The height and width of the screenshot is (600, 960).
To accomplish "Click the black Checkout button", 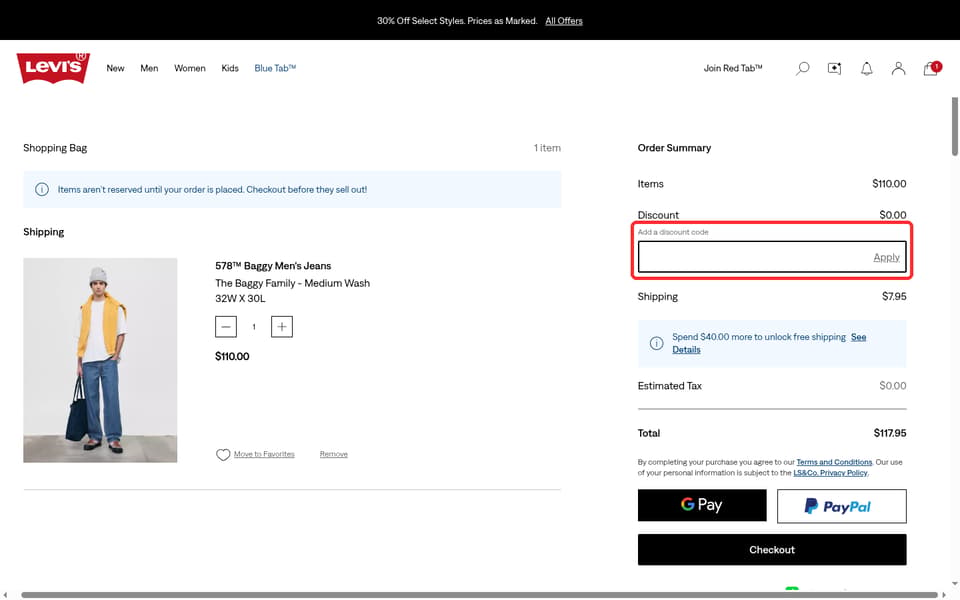I will click(x=772, y=550).
